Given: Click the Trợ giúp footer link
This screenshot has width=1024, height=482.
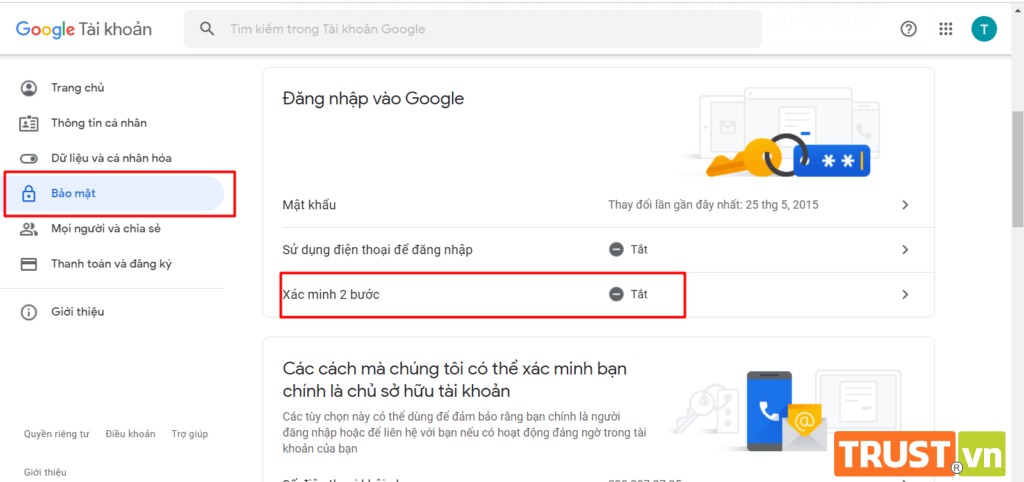Looking at the screenshot, I should (x=190, y=434).
